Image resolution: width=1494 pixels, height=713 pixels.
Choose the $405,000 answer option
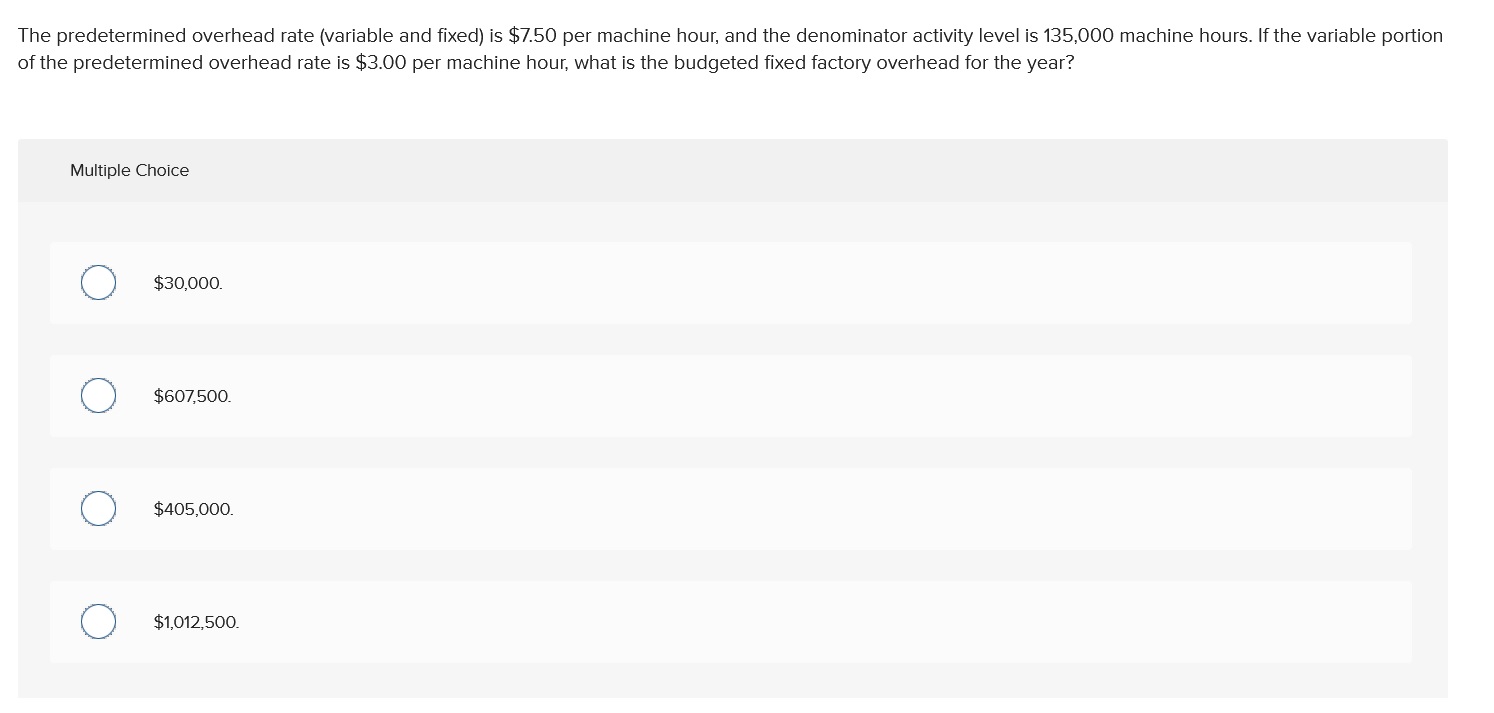click(x=193, y=509)
